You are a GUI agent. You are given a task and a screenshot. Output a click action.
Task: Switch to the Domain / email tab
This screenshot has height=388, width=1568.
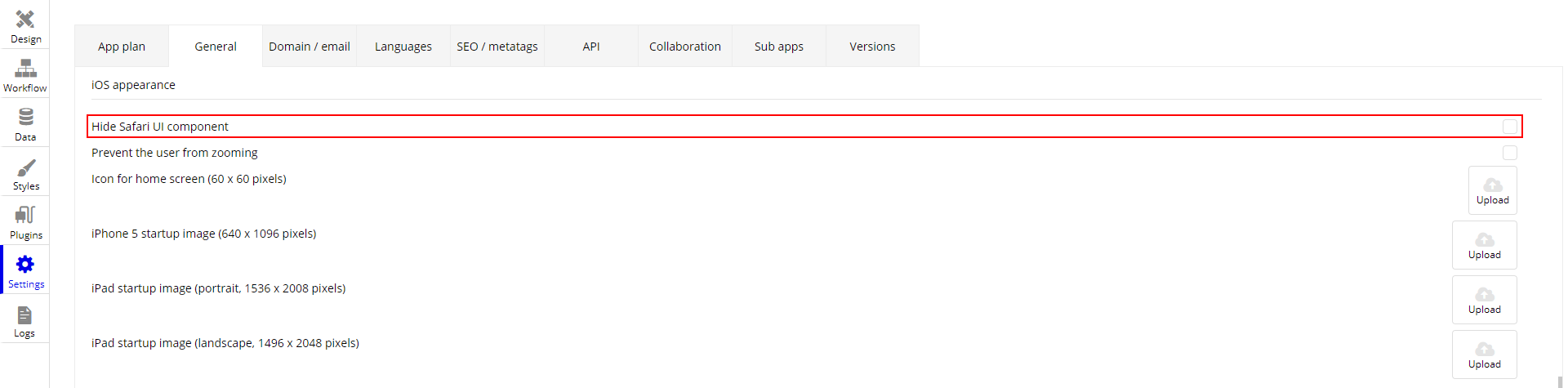pos(310,46)
